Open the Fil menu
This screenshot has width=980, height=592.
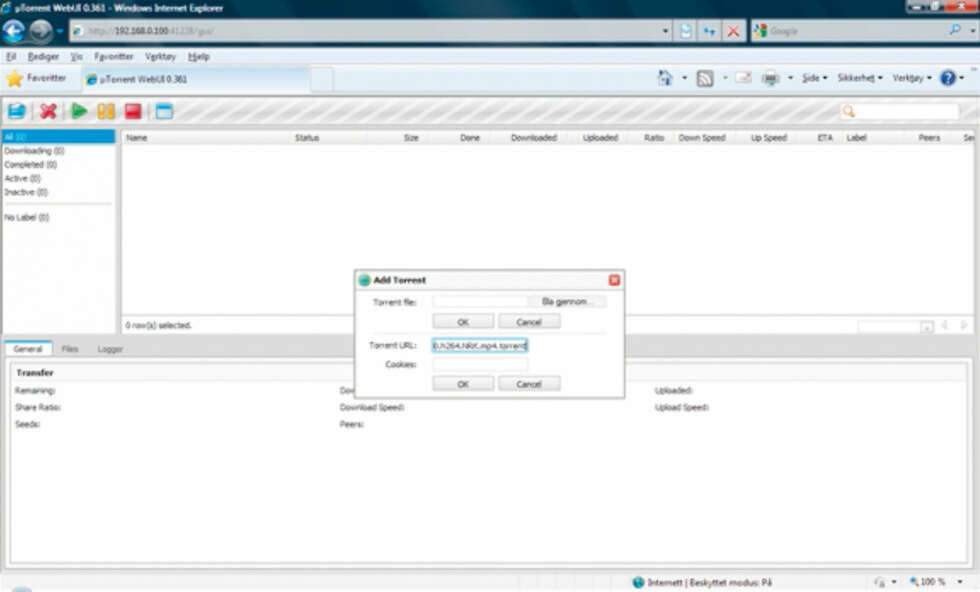tap(11, 56)
